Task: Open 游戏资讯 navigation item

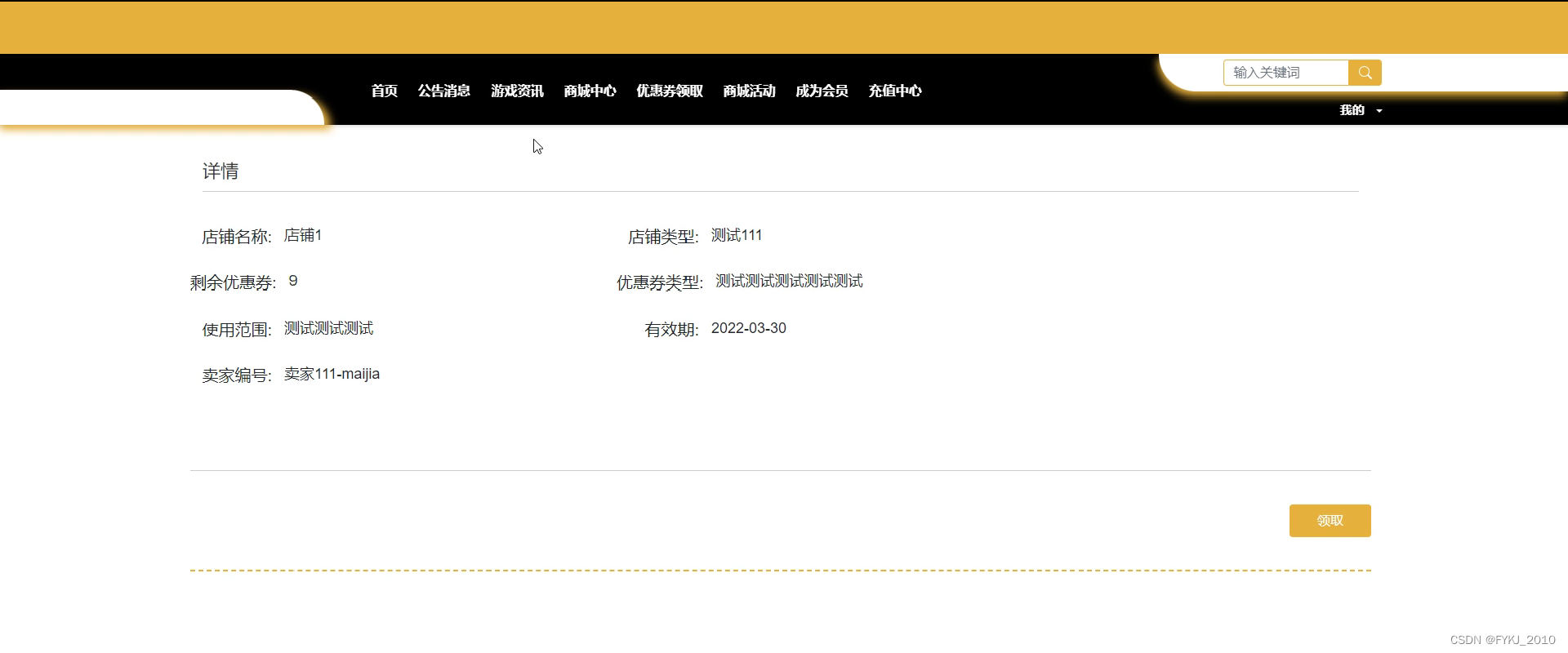Action: click(x=517, y=91)
